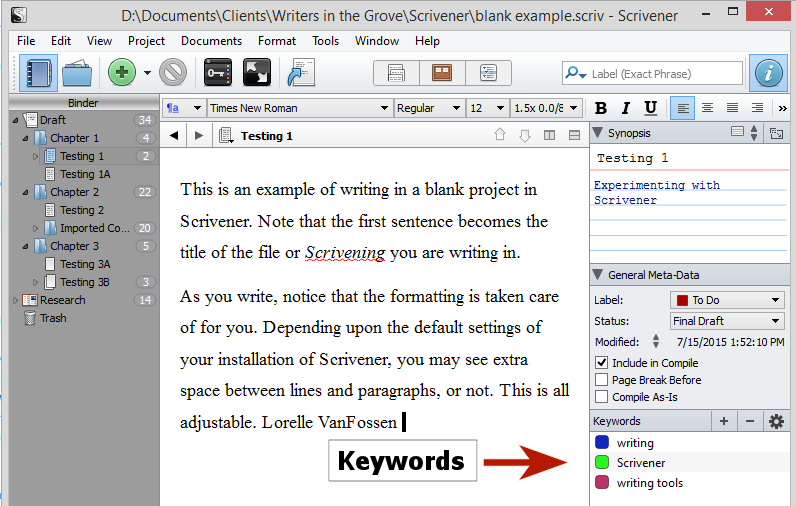Open keywords gear settings icon

click(776, 421)
